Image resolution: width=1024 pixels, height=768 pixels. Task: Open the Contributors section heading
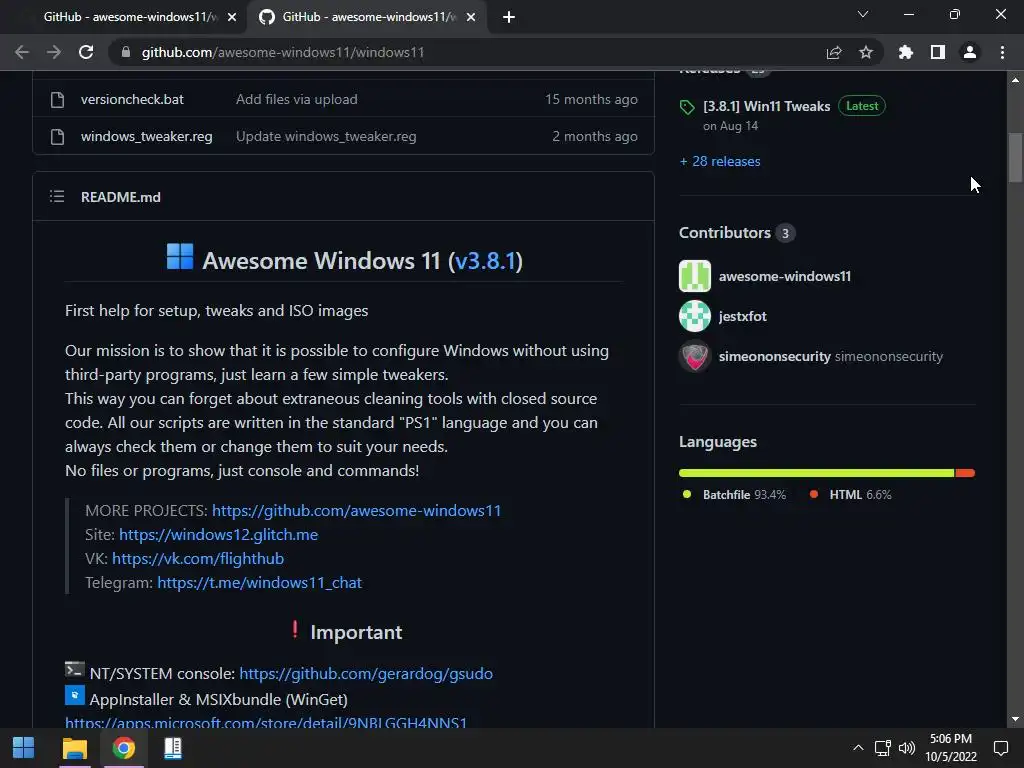point(725,232)
